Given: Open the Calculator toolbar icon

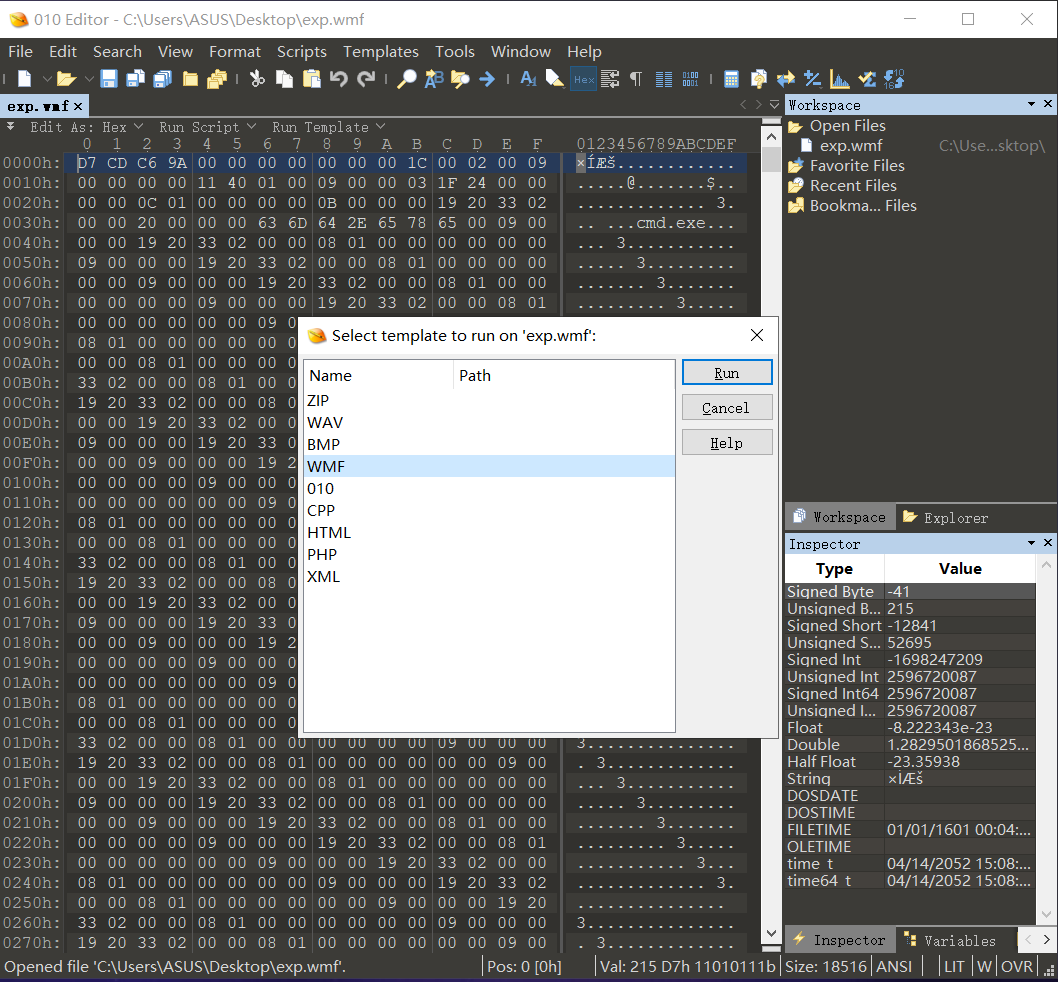Looking at the screenshot, I should (731, 79).
